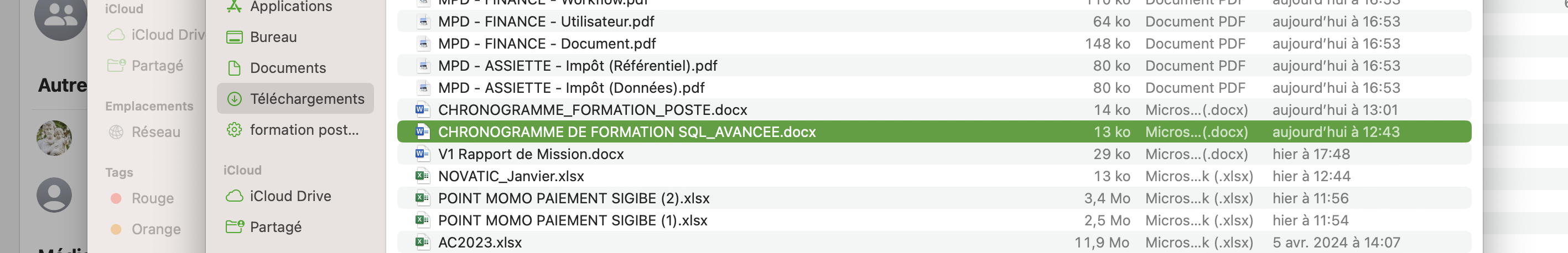Click the Téléchargements download icon
This screenshot has width=1568, height=253.
[x=235, y=99]
